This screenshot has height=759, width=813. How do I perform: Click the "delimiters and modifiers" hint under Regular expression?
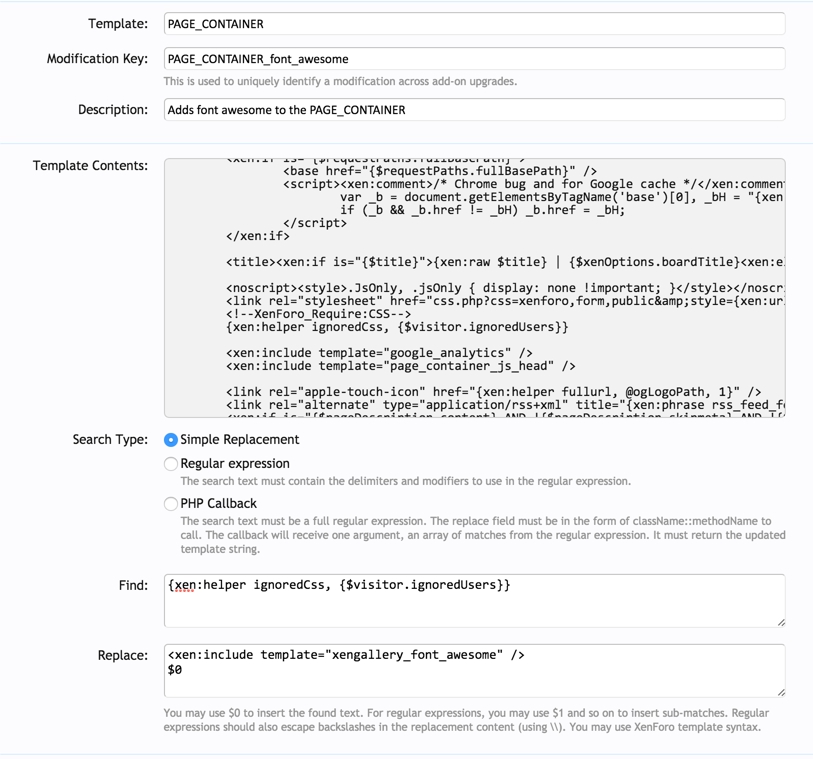coord(405,481)
